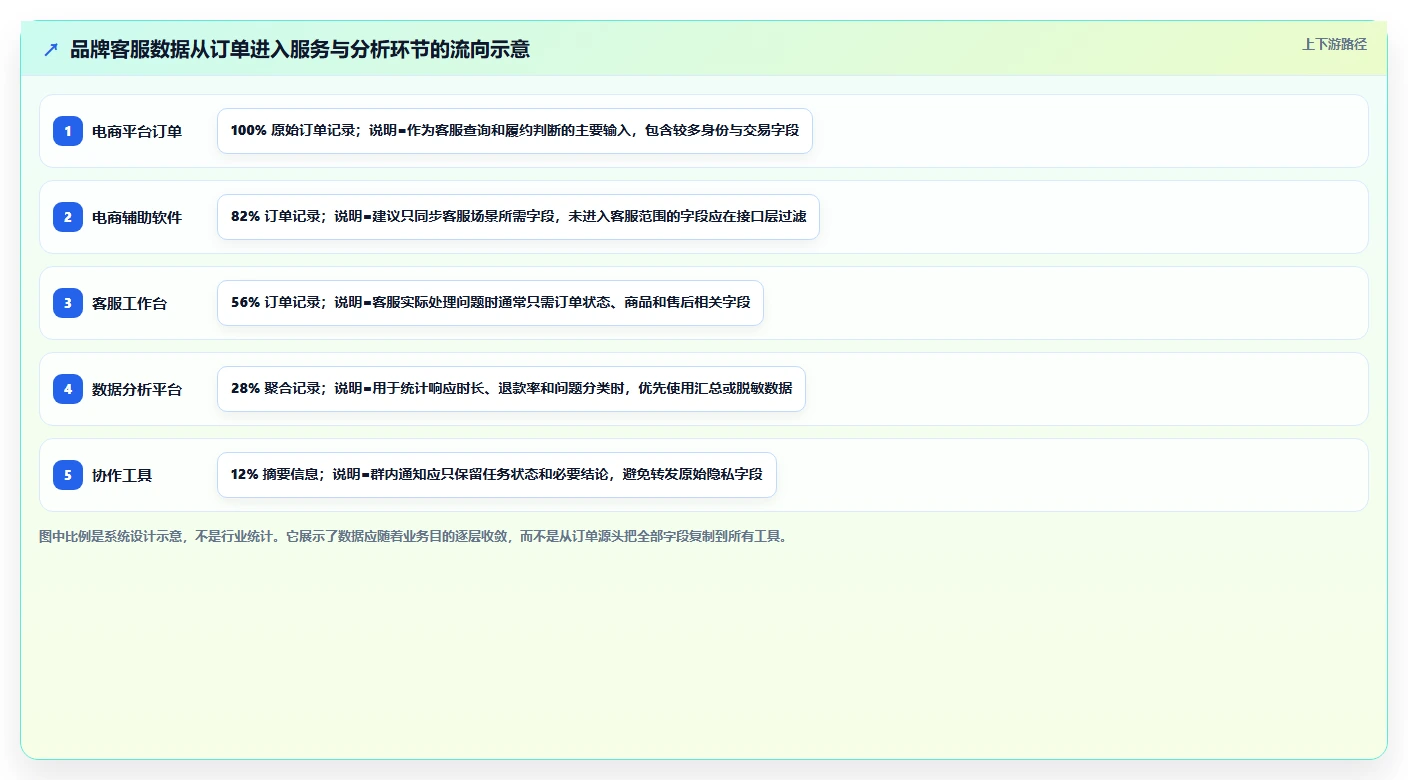
Task: Click the step 3 number badge
Action: point(68,303)
